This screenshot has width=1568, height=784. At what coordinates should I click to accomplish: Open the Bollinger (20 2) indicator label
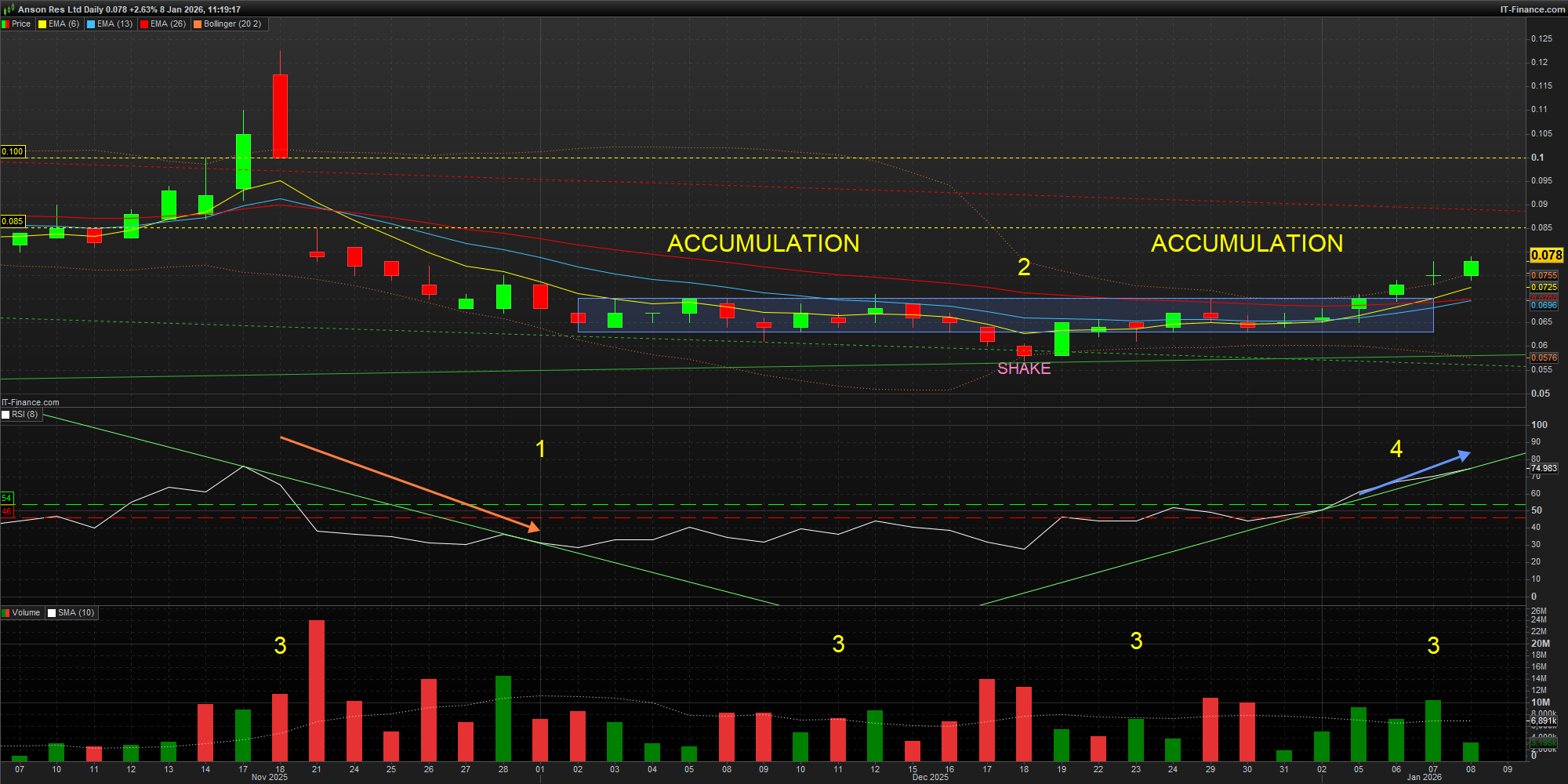point(232,24)
